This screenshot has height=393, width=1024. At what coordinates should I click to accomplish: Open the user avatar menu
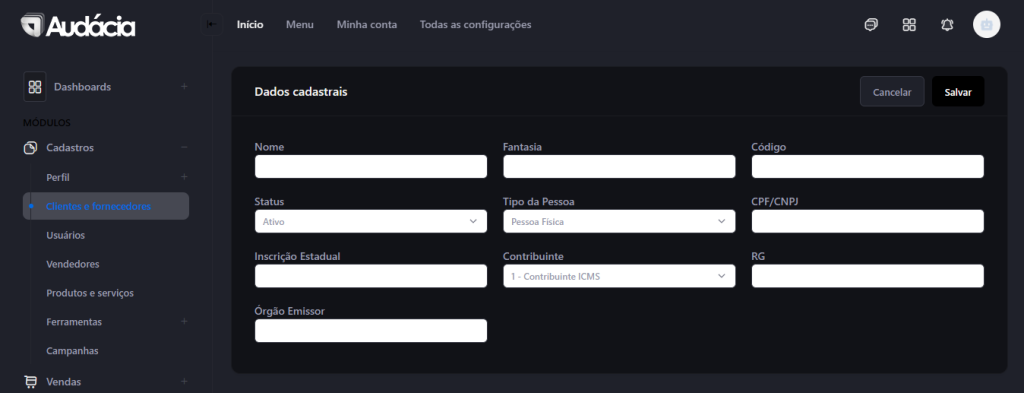[986, 25]
